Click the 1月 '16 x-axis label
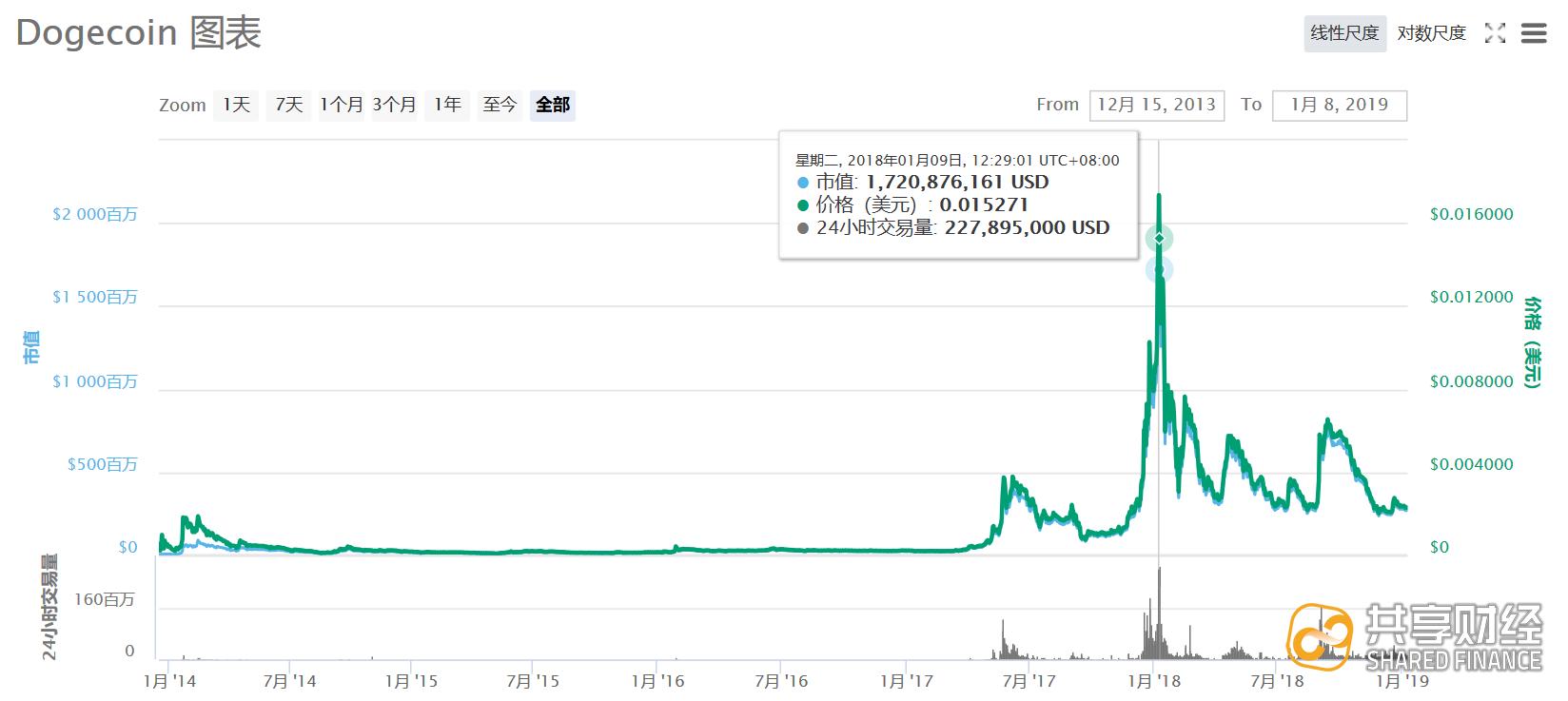The height and width of the screenshot is (701, 1568). 657,682
